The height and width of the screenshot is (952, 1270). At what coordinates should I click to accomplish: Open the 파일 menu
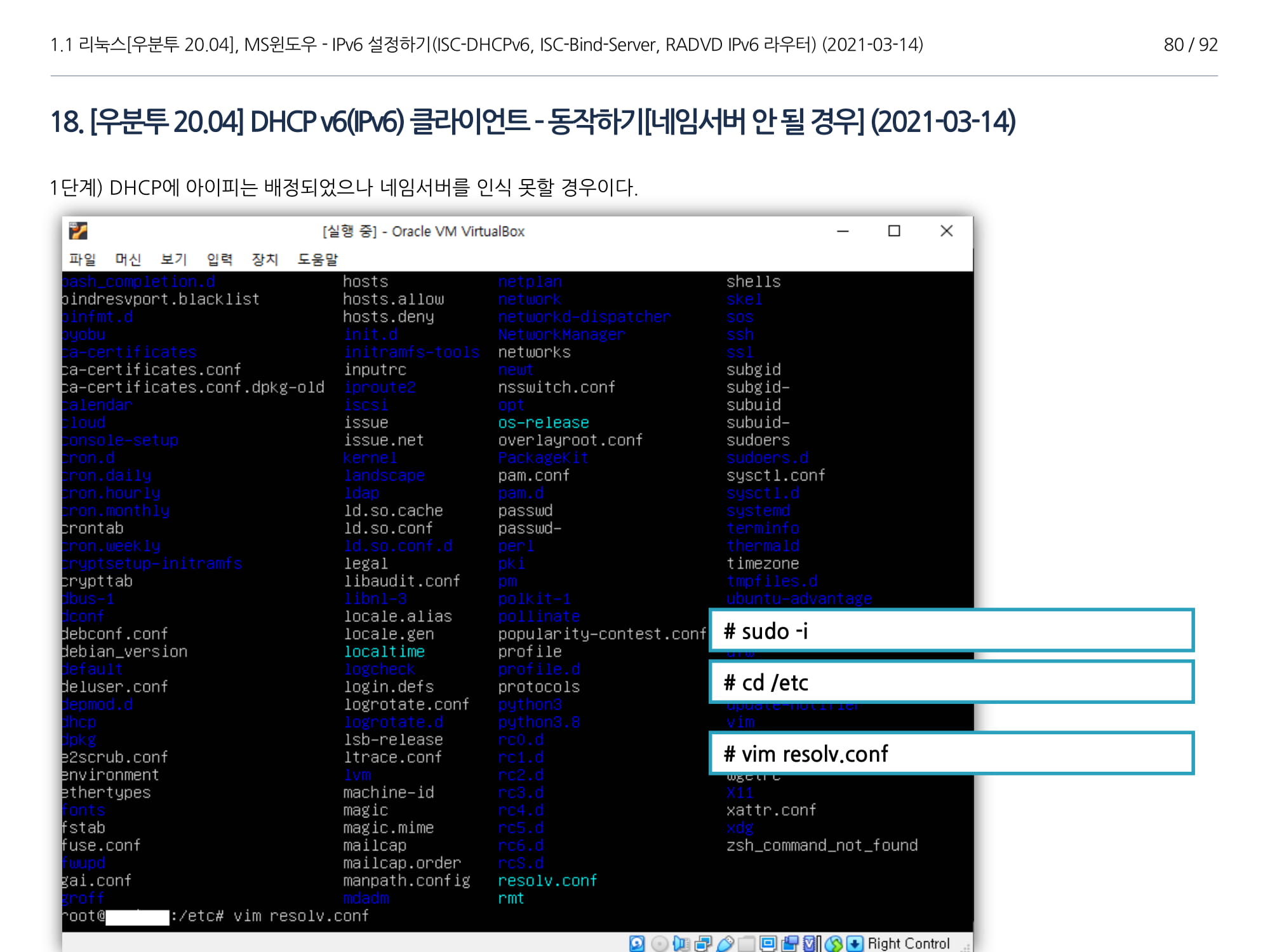(x=83, y=259)
